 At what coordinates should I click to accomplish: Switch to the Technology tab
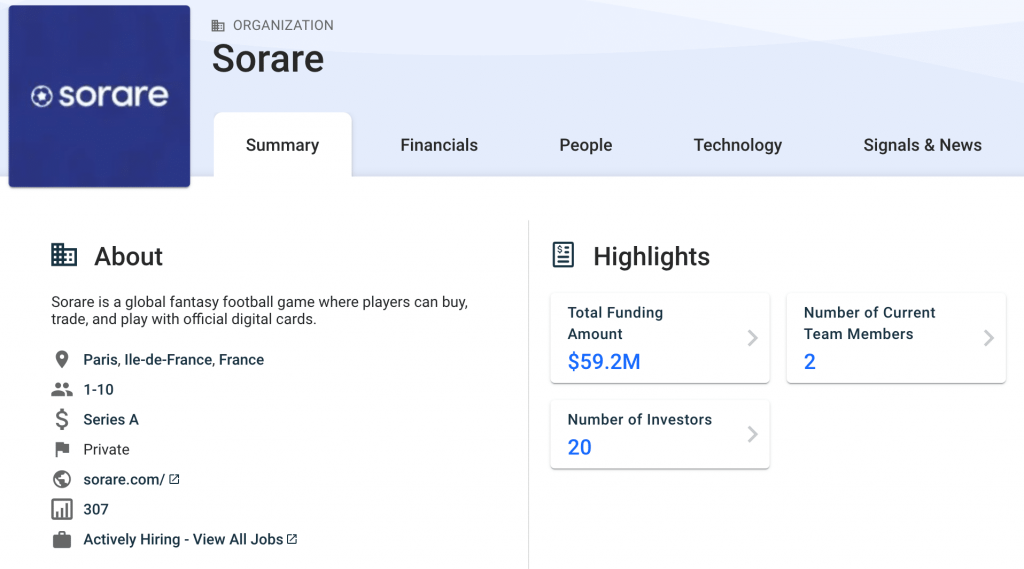pyautogui.click(x=737, y=145)
